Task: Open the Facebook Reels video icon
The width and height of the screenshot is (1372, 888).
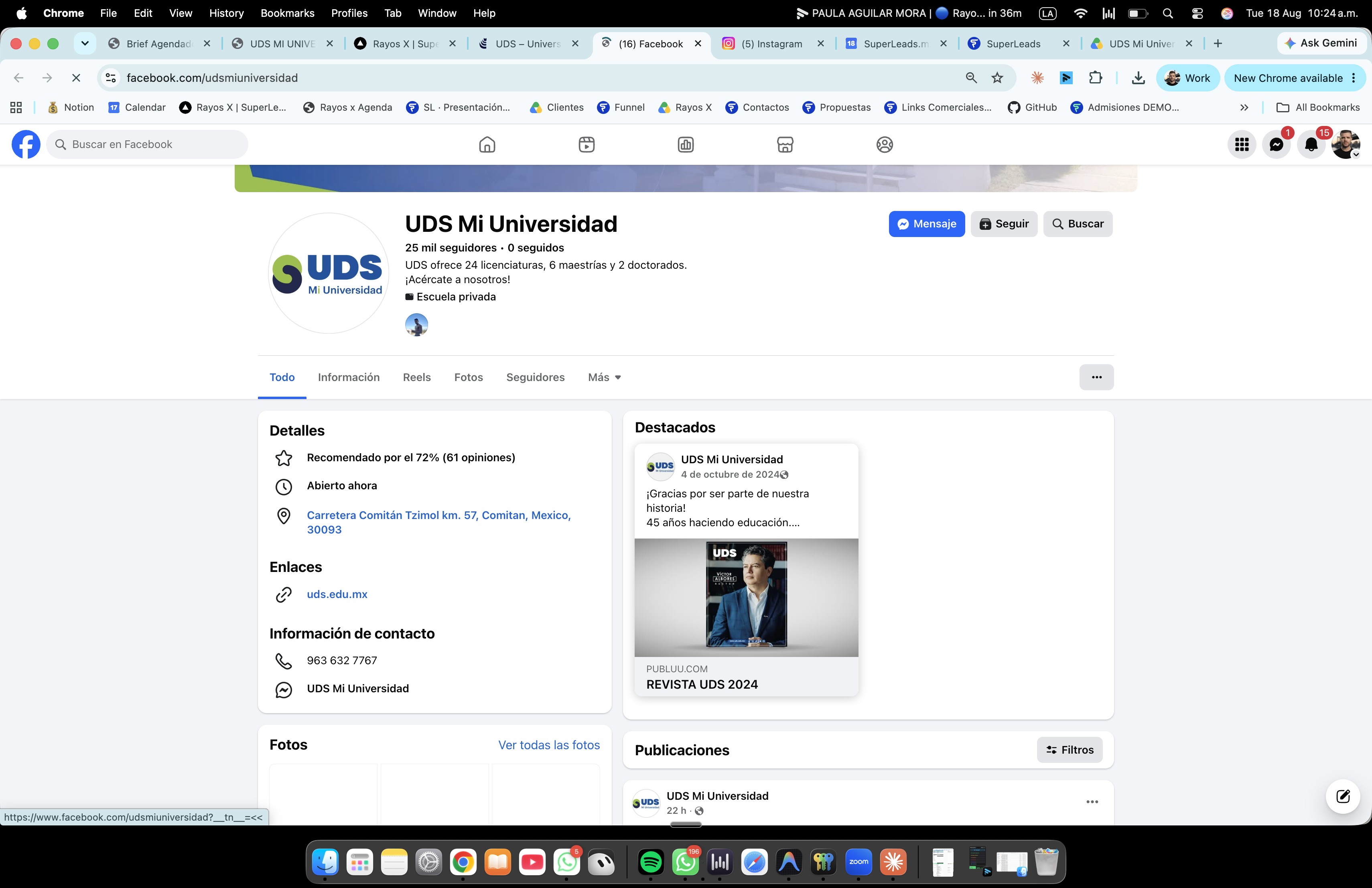Action: [586, 145]
